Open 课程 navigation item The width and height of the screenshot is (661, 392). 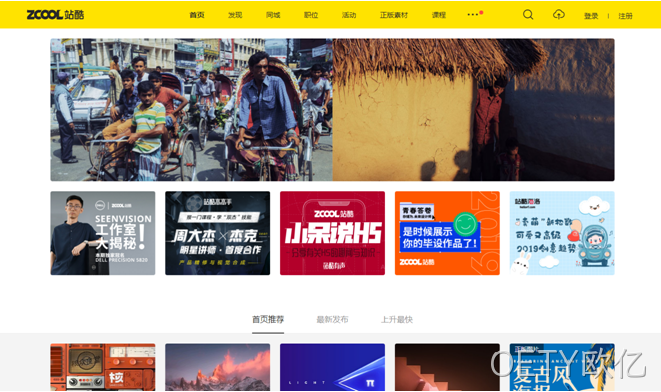point(439,15)
